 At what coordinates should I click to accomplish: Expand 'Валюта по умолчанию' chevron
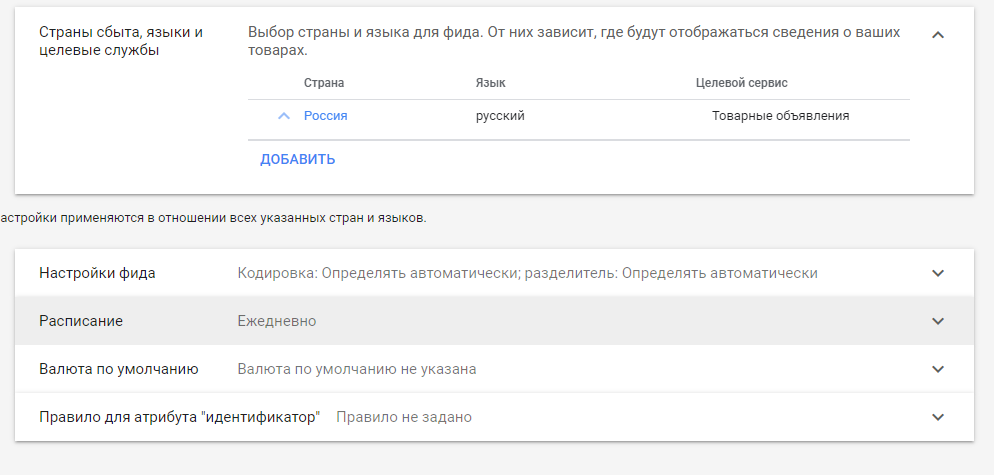(937, 369)
